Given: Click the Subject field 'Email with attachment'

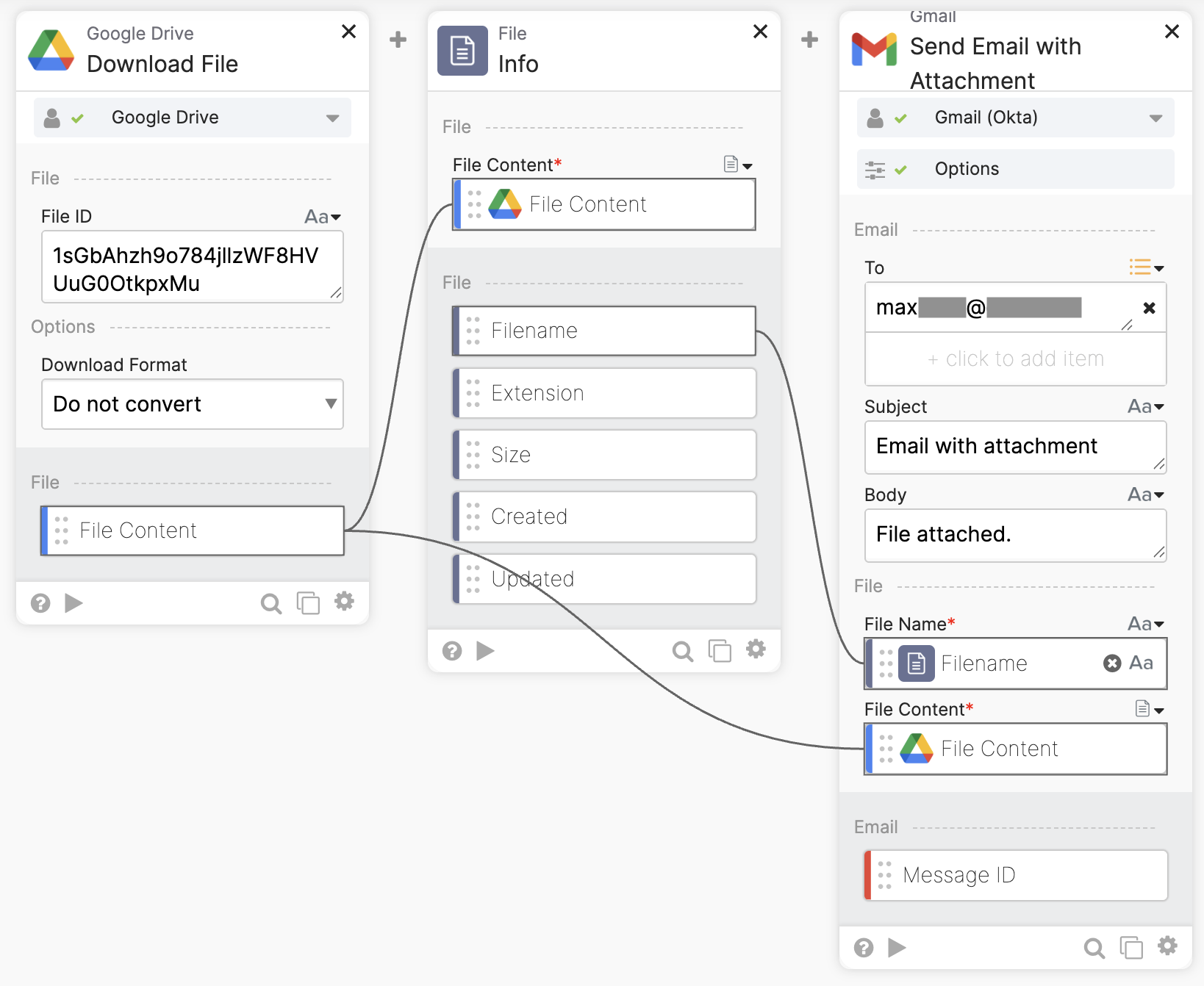Looking at the screenshot, I should (x=1016, y=447).
